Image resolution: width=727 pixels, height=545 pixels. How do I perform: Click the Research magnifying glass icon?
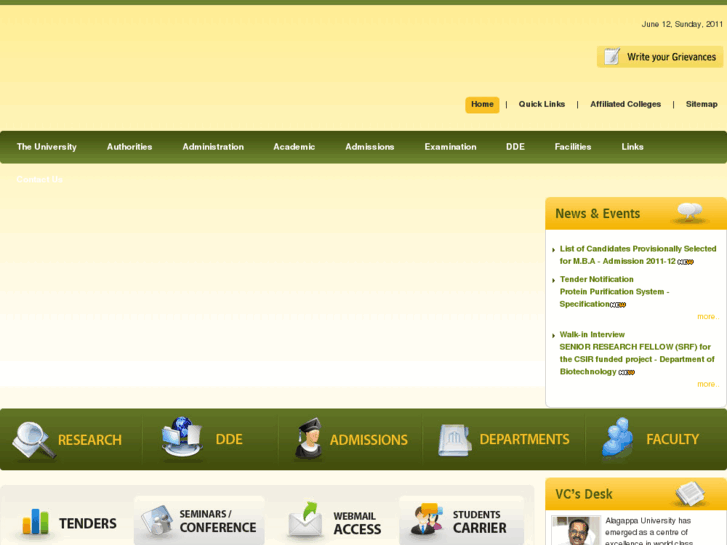[x=33, y=441]
